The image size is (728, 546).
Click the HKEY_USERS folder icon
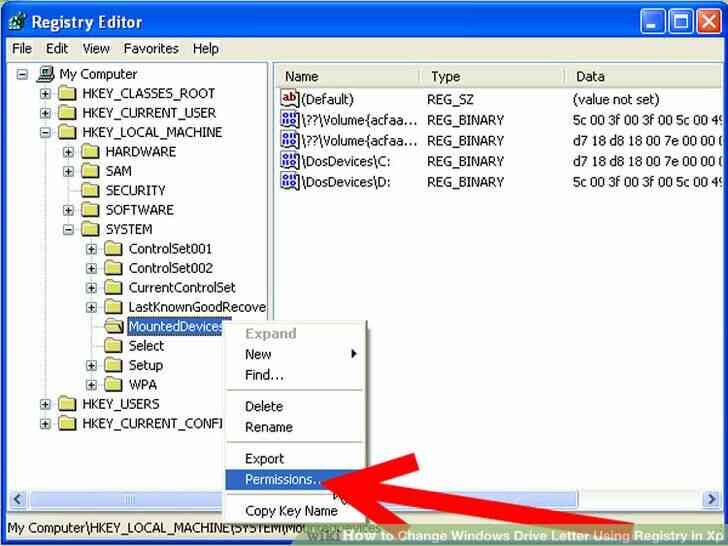tap(67, 404)
